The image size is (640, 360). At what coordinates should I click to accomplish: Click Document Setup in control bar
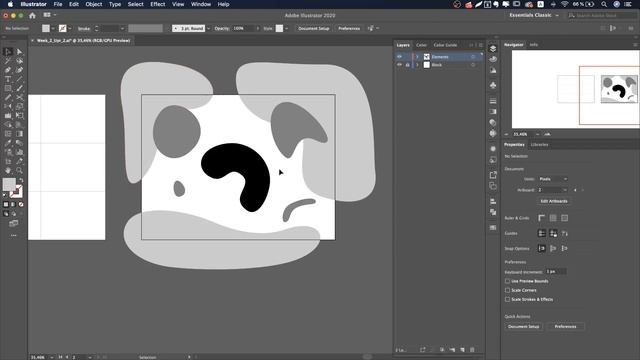[313, 28]
